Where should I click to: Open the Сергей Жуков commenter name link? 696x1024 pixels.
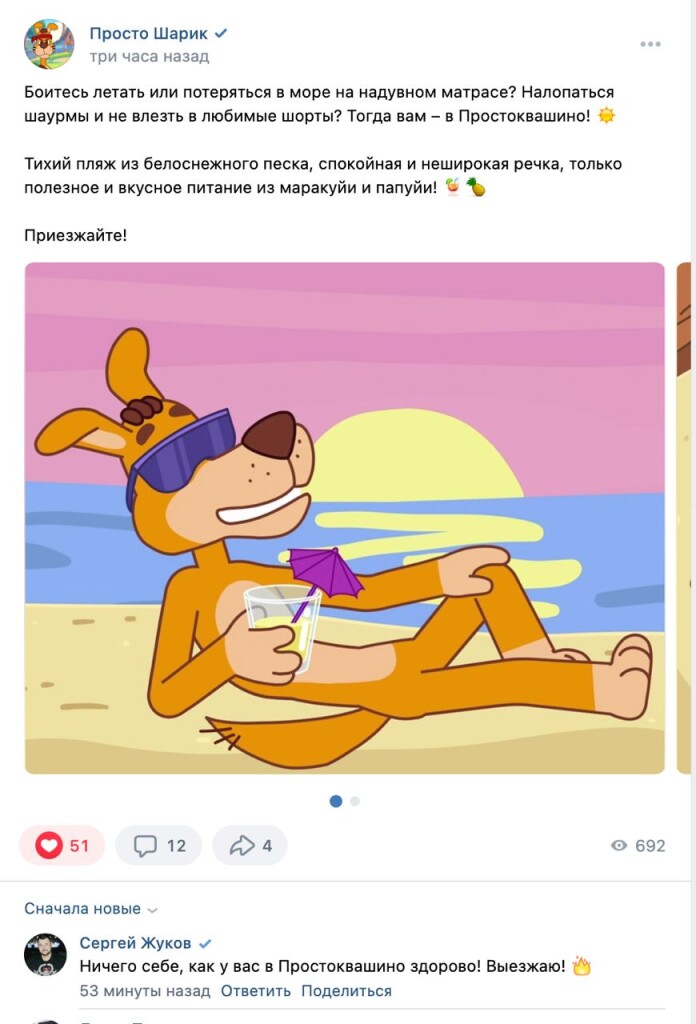135,943
